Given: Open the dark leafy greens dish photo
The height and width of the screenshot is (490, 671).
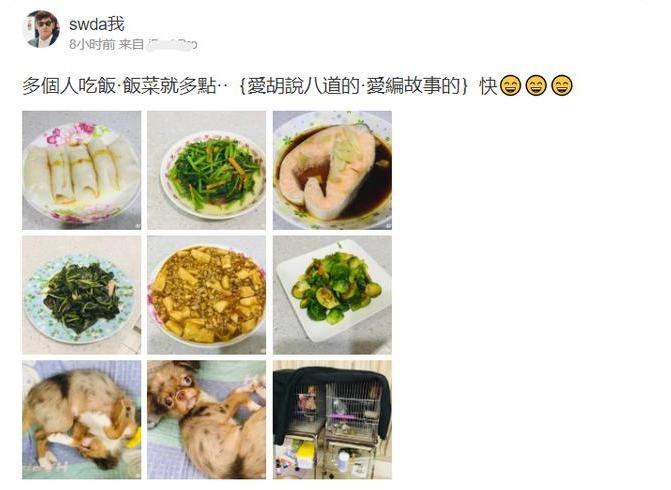Looking at the screenshot, I should [x=82, y=295].
